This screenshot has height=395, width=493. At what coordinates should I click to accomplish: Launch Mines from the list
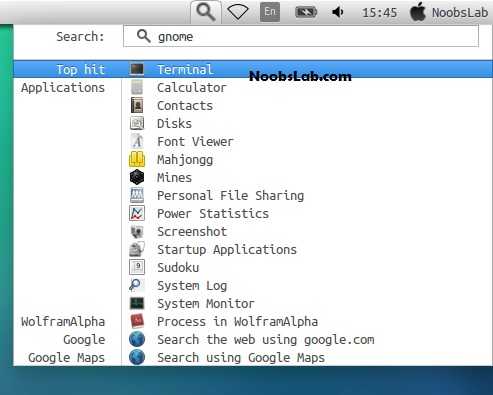click(174, 178)
